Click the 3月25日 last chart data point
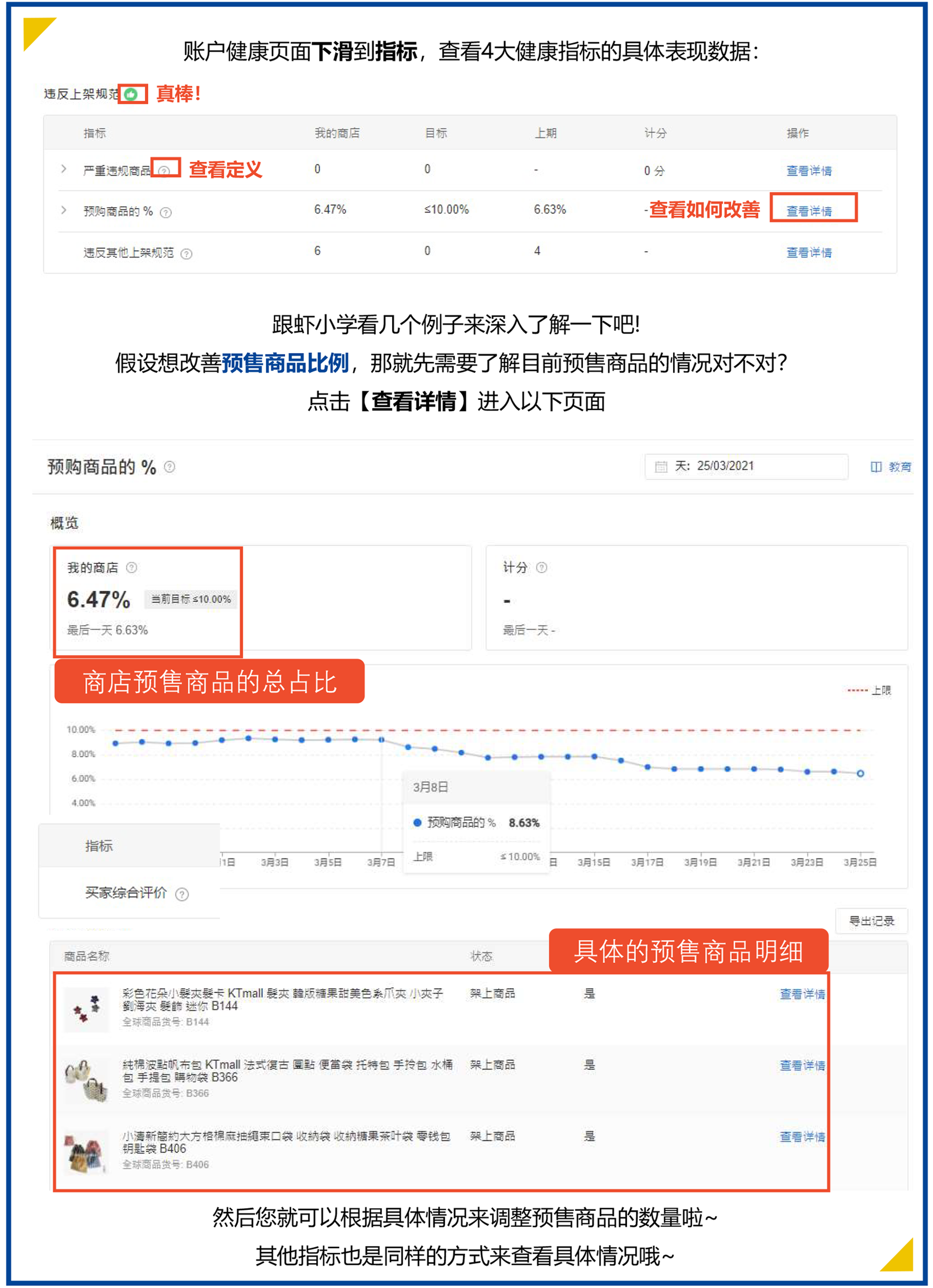 pos(860,773)
